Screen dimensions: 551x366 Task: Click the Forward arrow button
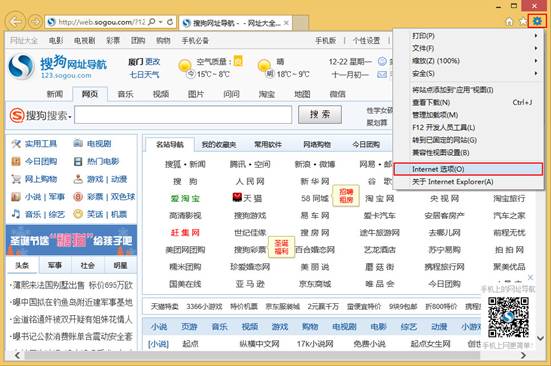coord(35,22)
